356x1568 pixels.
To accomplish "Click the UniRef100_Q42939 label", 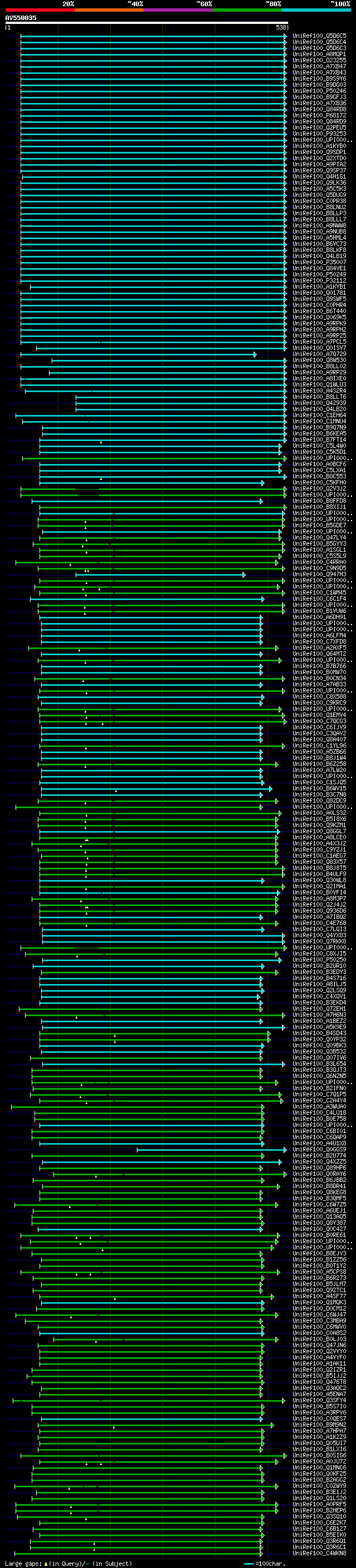I will click(319, 403).
